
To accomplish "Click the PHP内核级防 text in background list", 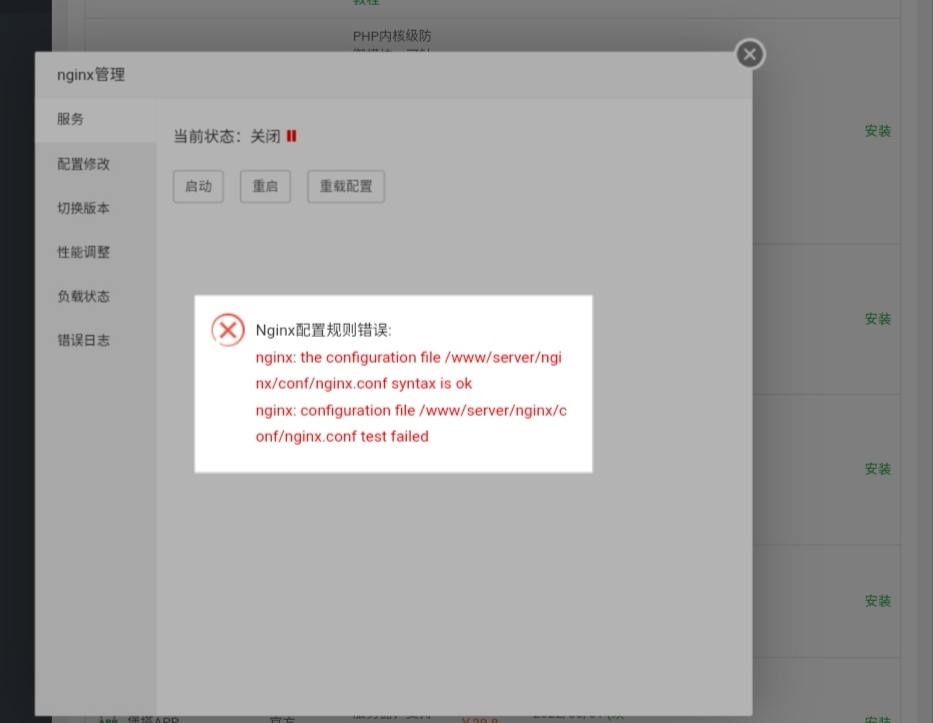I will tap(392, 36).
